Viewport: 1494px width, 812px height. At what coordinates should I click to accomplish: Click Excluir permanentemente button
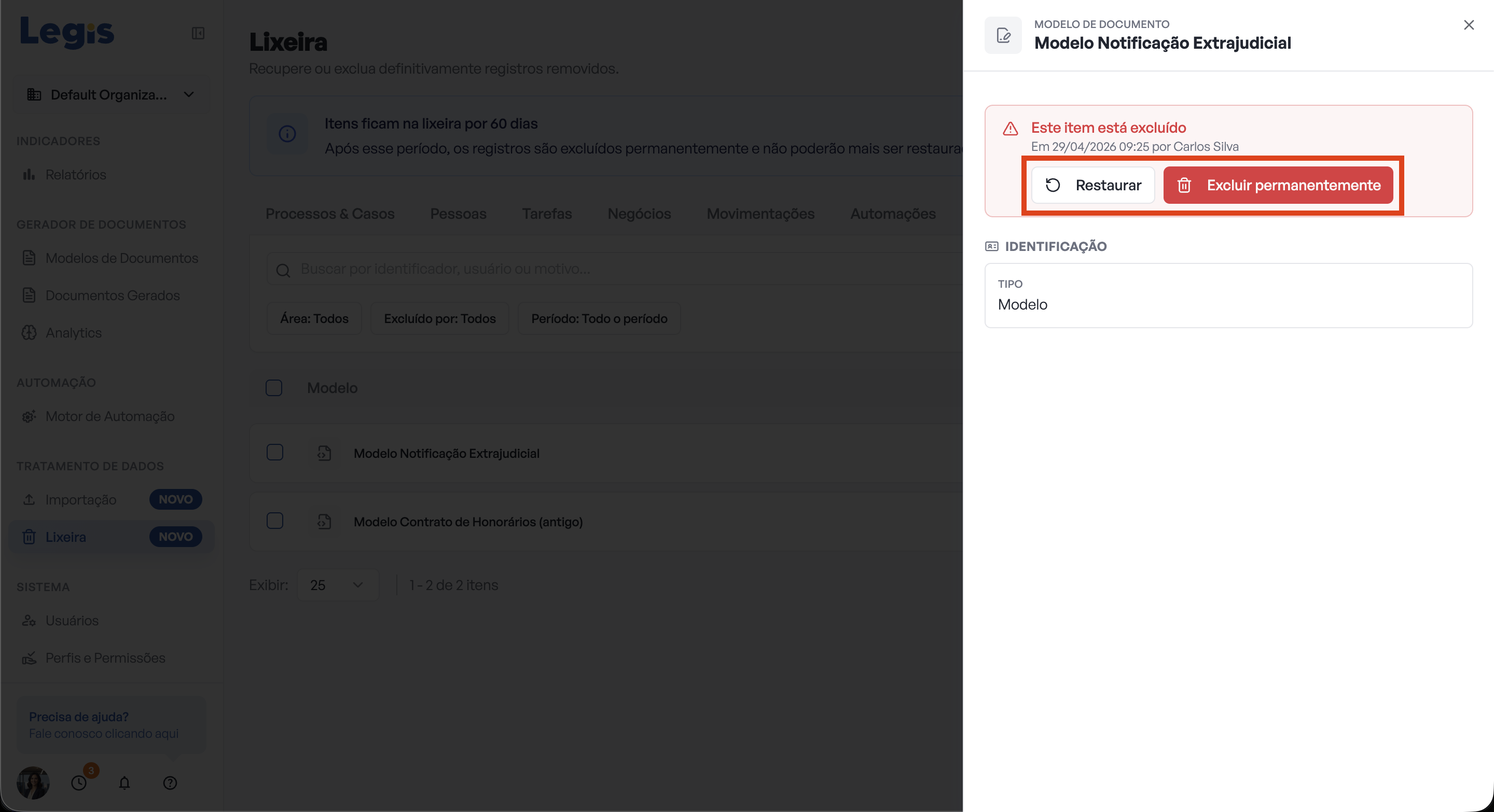tap(1278, 185)
